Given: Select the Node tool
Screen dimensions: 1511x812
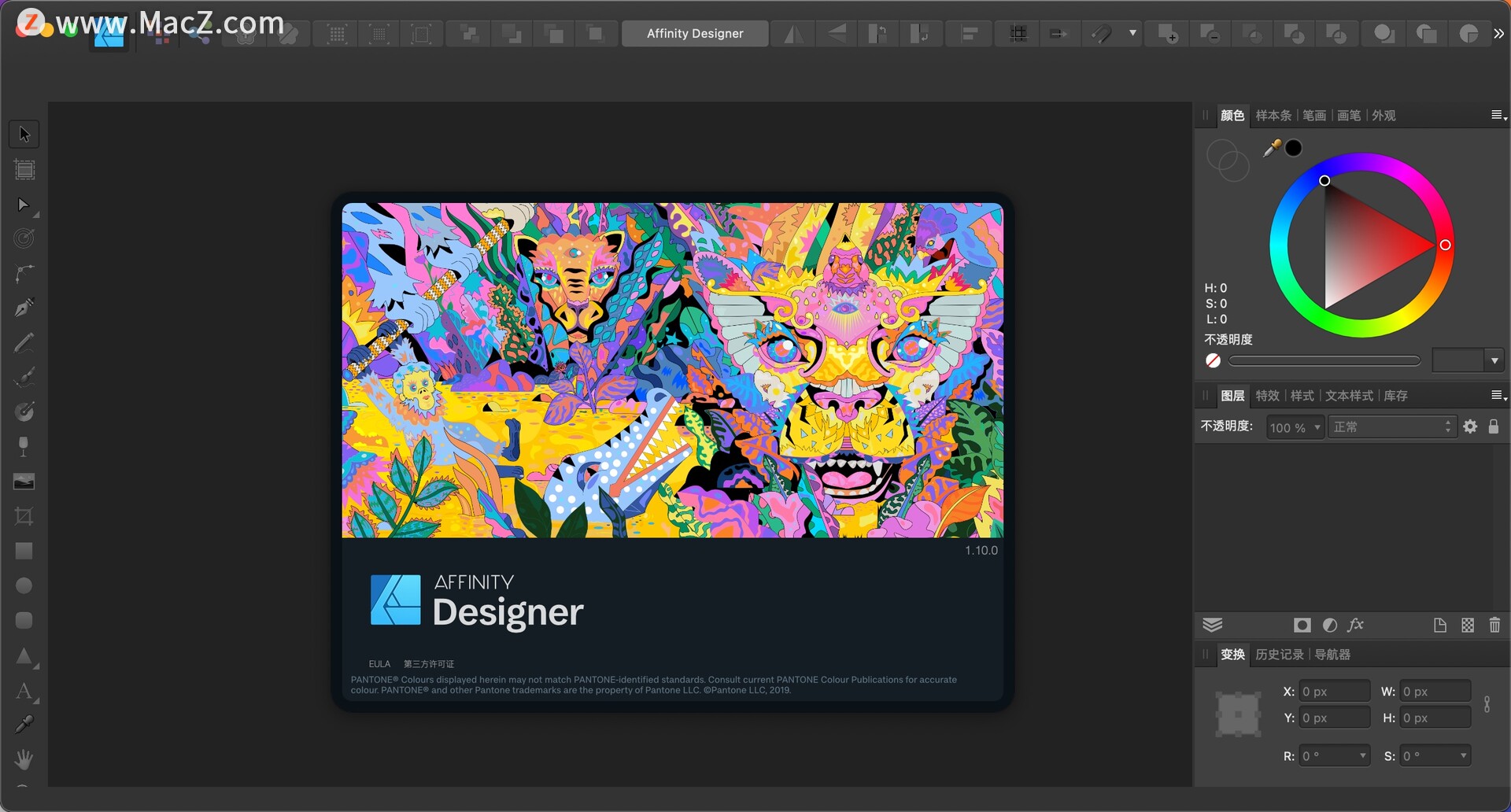Looking at the screenshot, I should [x=24, y=205].
